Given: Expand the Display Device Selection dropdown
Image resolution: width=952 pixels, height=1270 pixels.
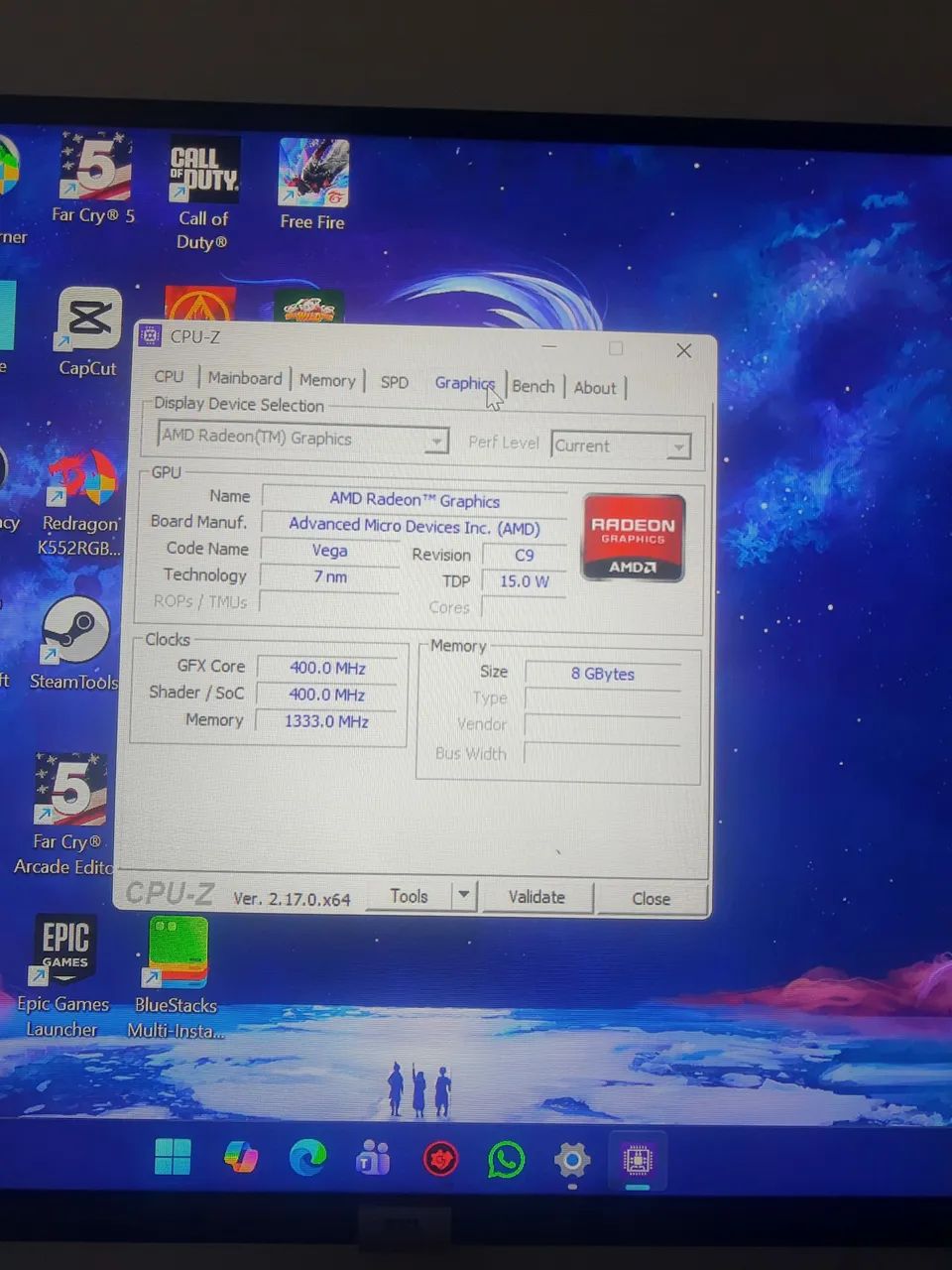Looking at the screenshot, I should [x=435, y=440].
